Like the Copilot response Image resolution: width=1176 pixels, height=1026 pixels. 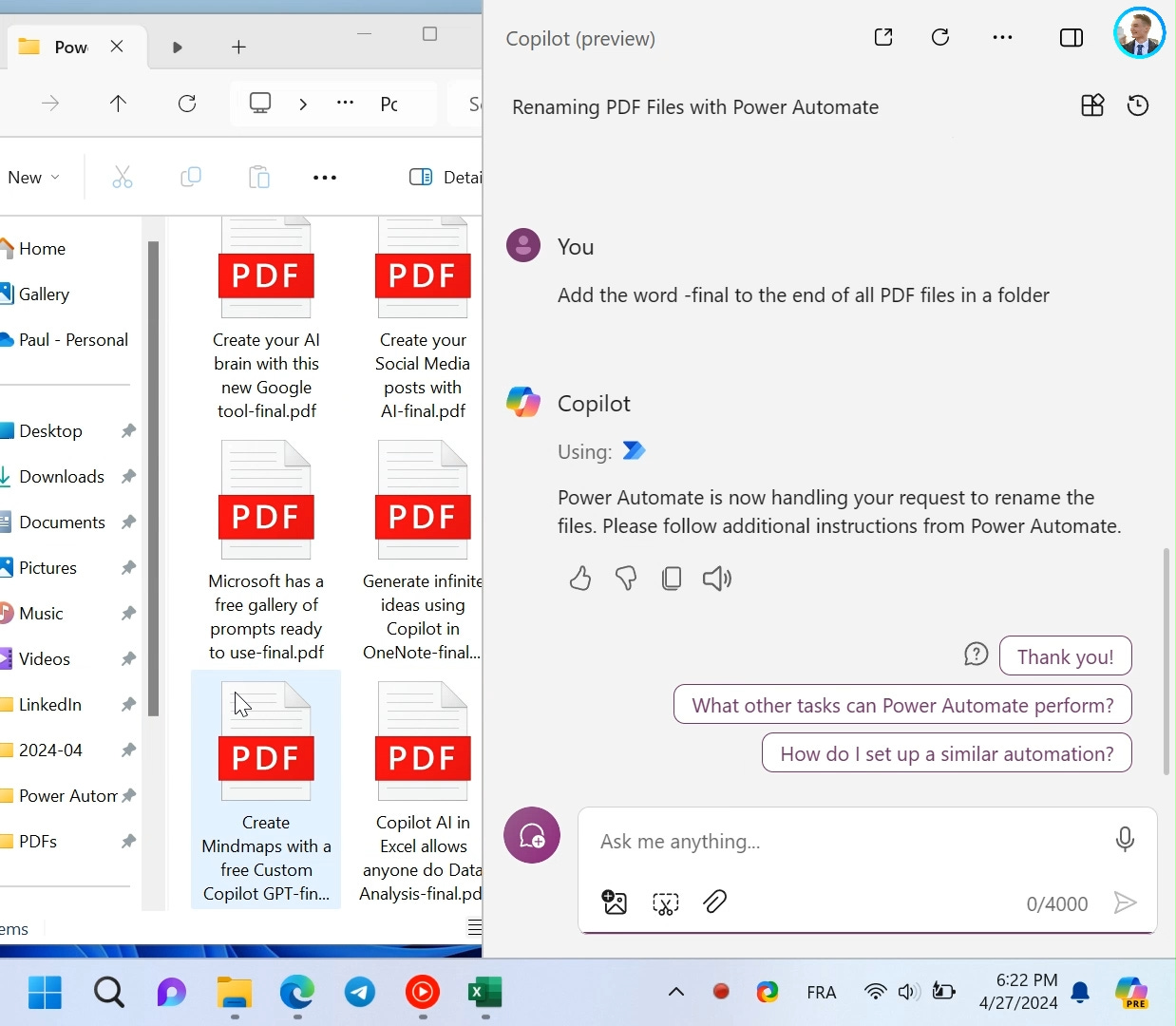pos(580,578)
